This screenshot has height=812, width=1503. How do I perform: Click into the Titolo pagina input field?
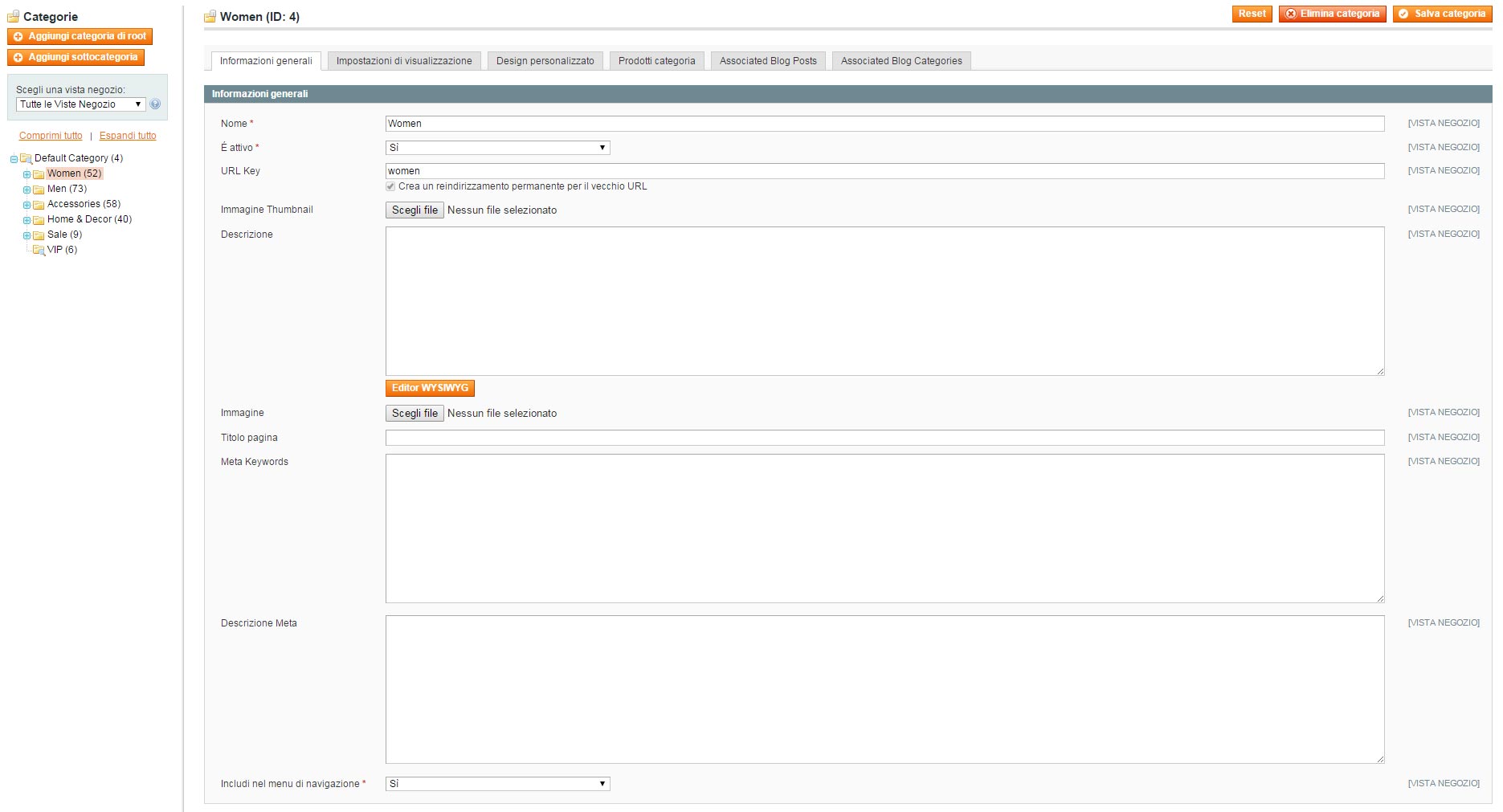click(x=884, y=438)
